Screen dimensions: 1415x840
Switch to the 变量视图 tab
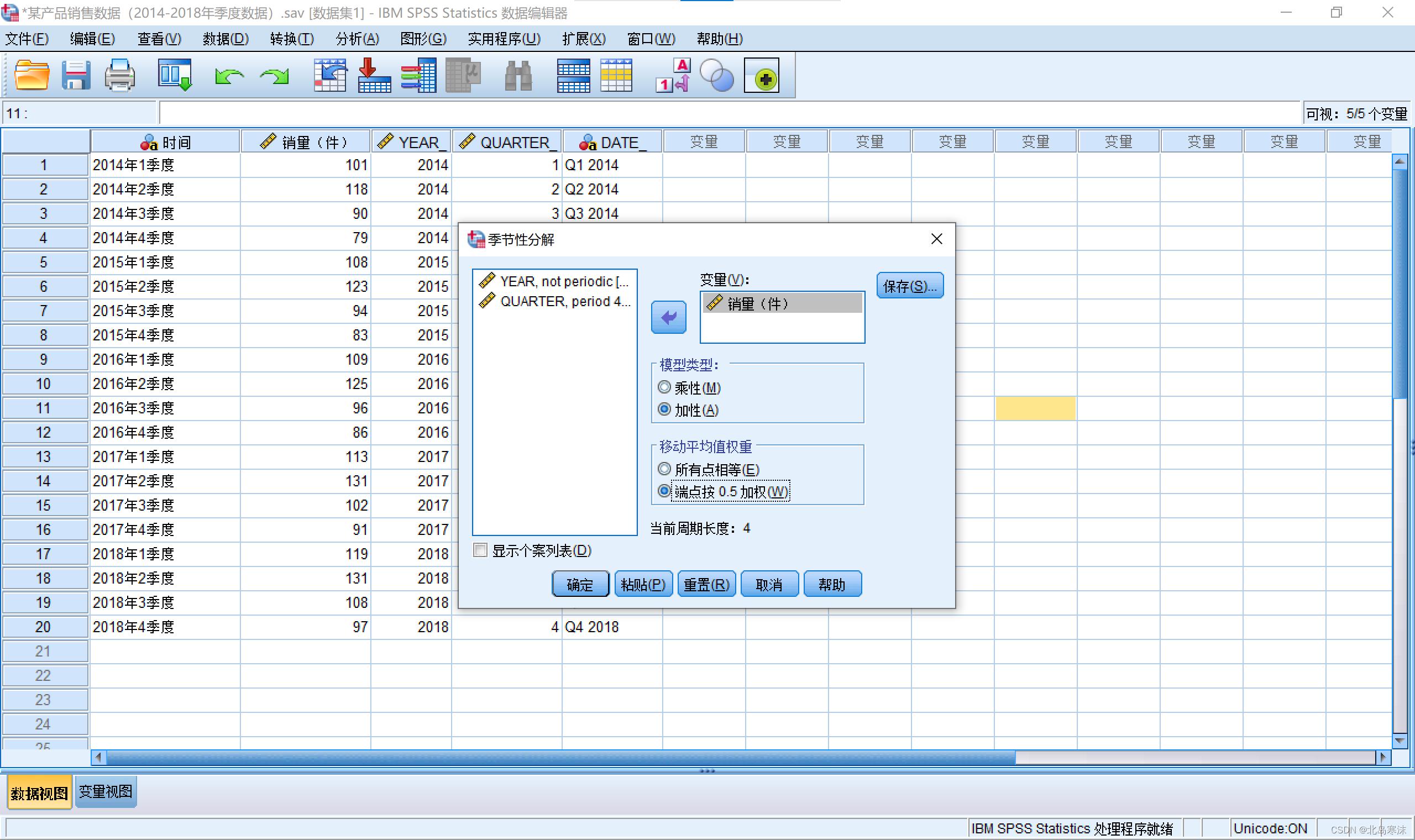(106, 791)
